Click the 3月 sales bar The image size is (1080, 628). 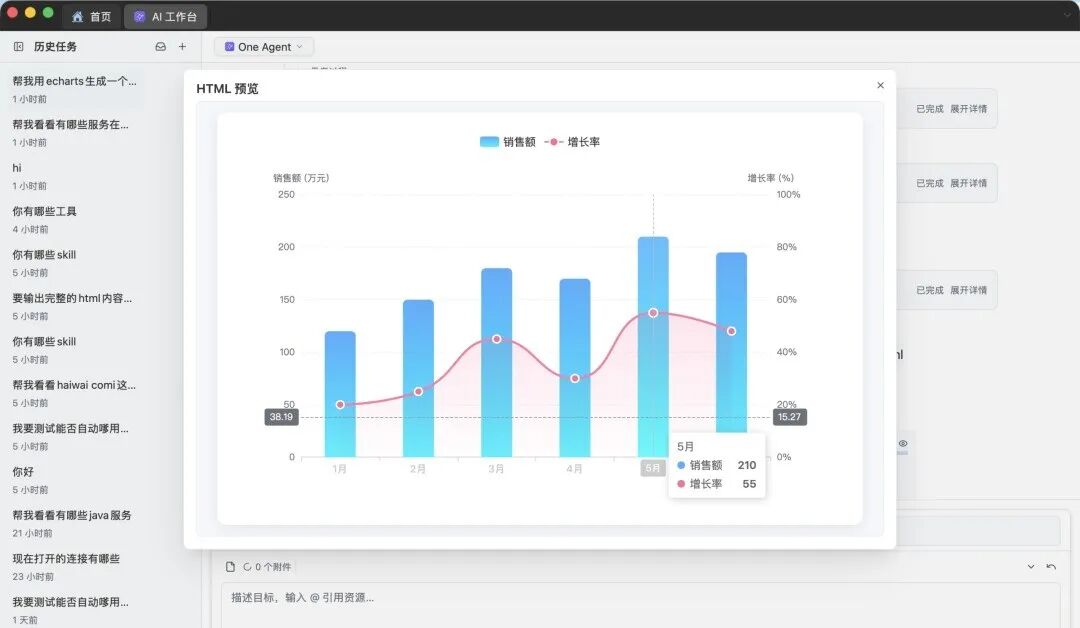point(497,362)
